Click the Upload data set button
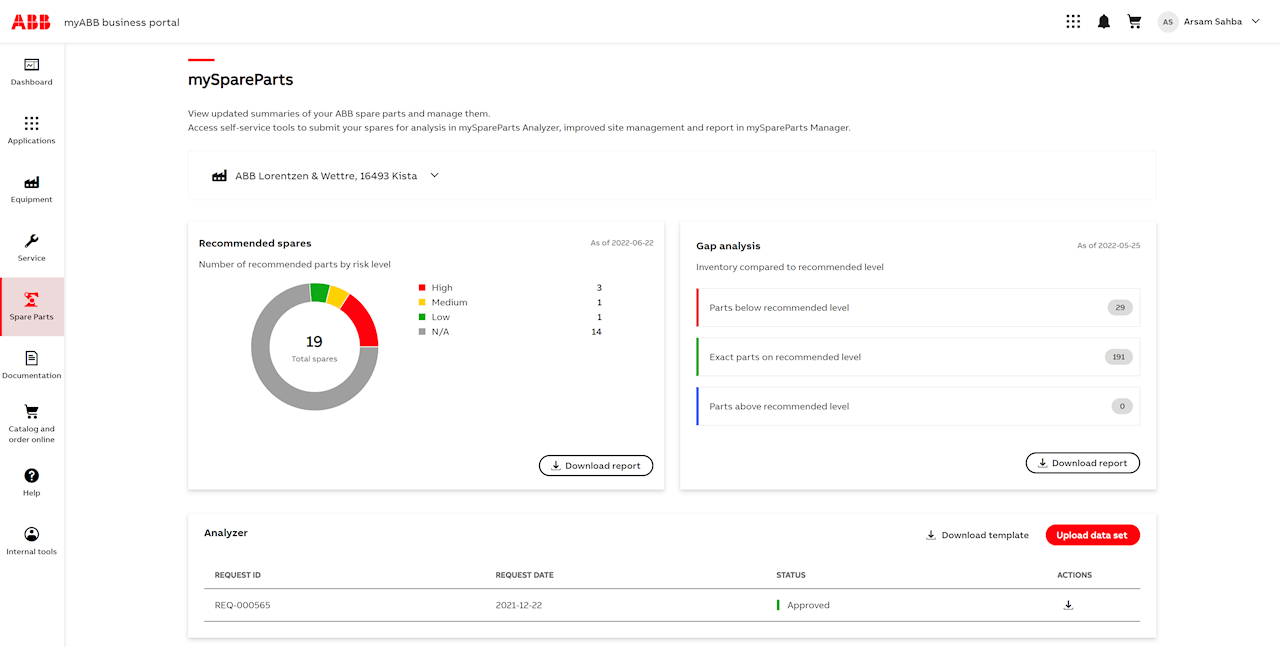 [1092, 535]
